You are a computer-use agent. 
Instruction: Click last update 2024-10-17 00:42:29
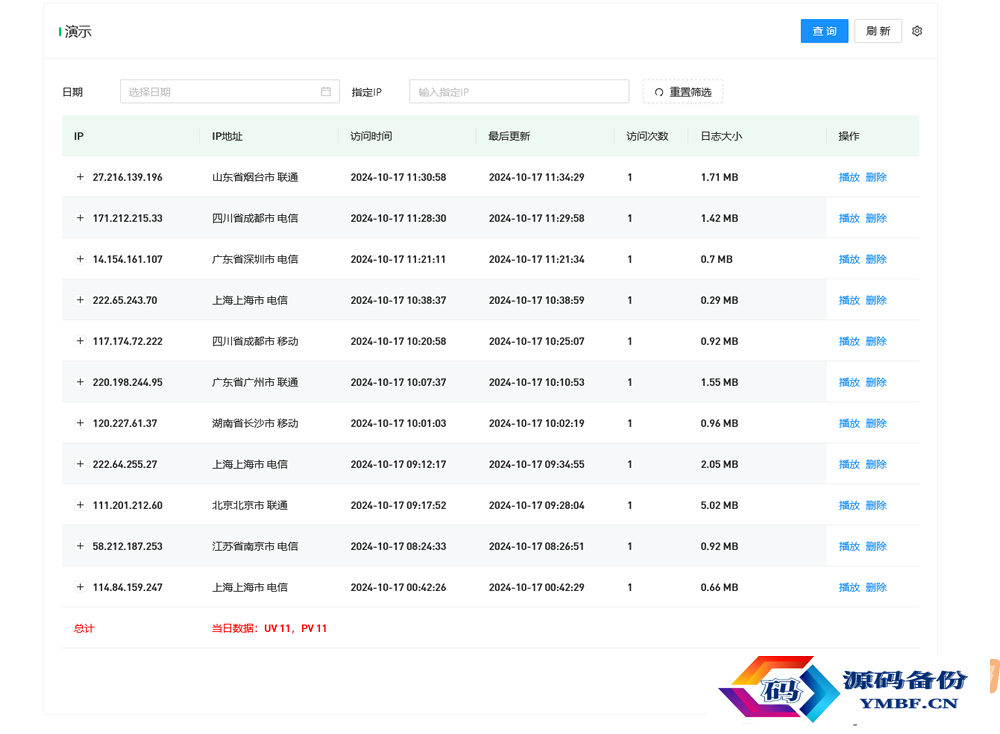tap(536, 587)
